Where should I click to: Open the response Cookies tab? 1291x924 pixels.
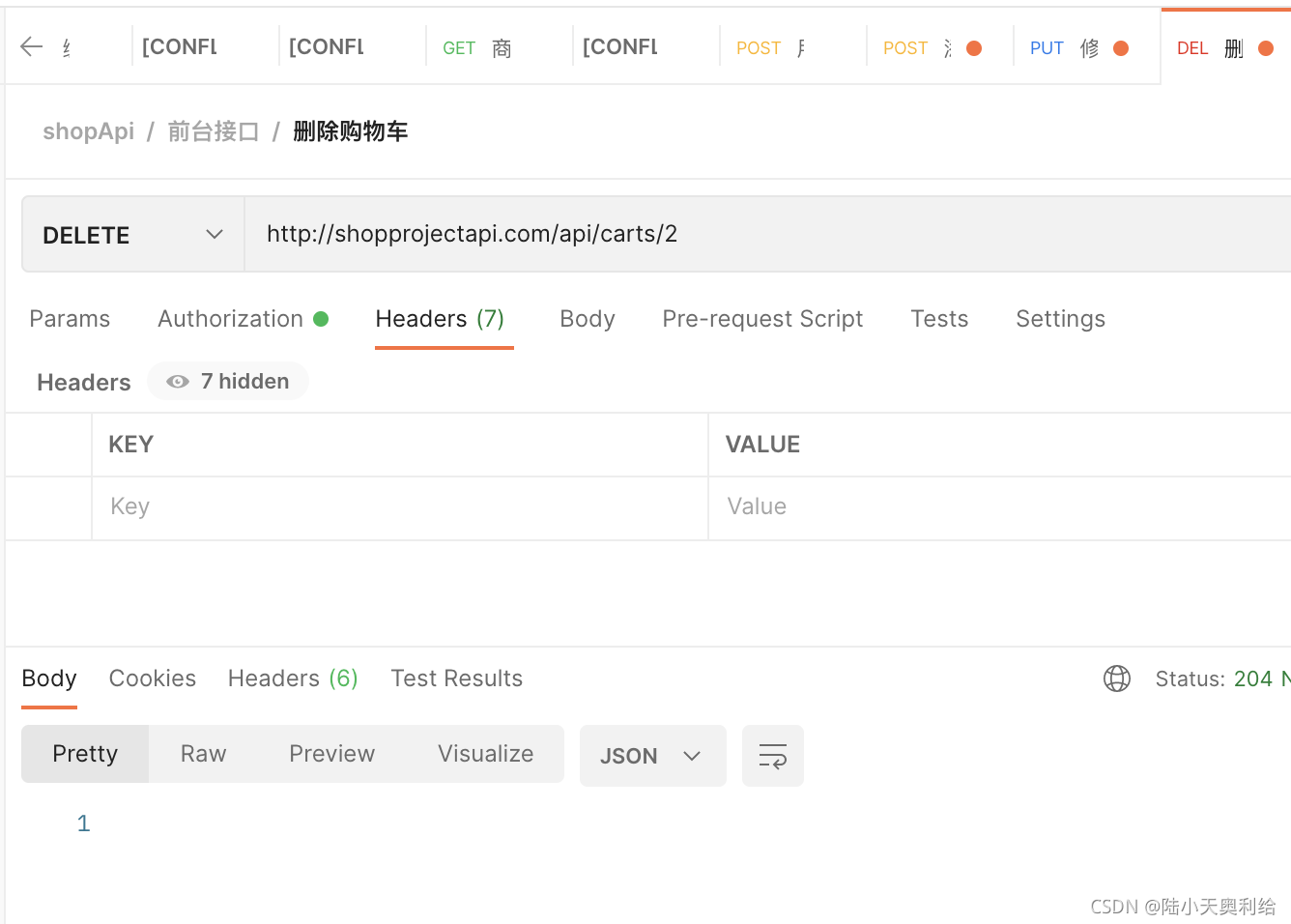tap(153, 679)
